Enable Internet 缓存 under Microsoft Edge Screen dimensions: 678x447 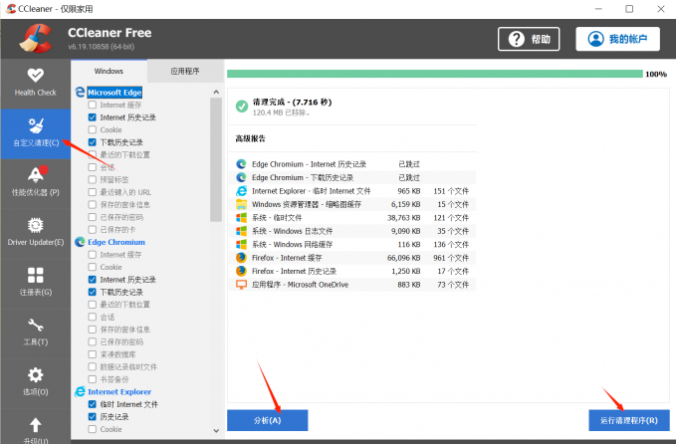point(92,105)
